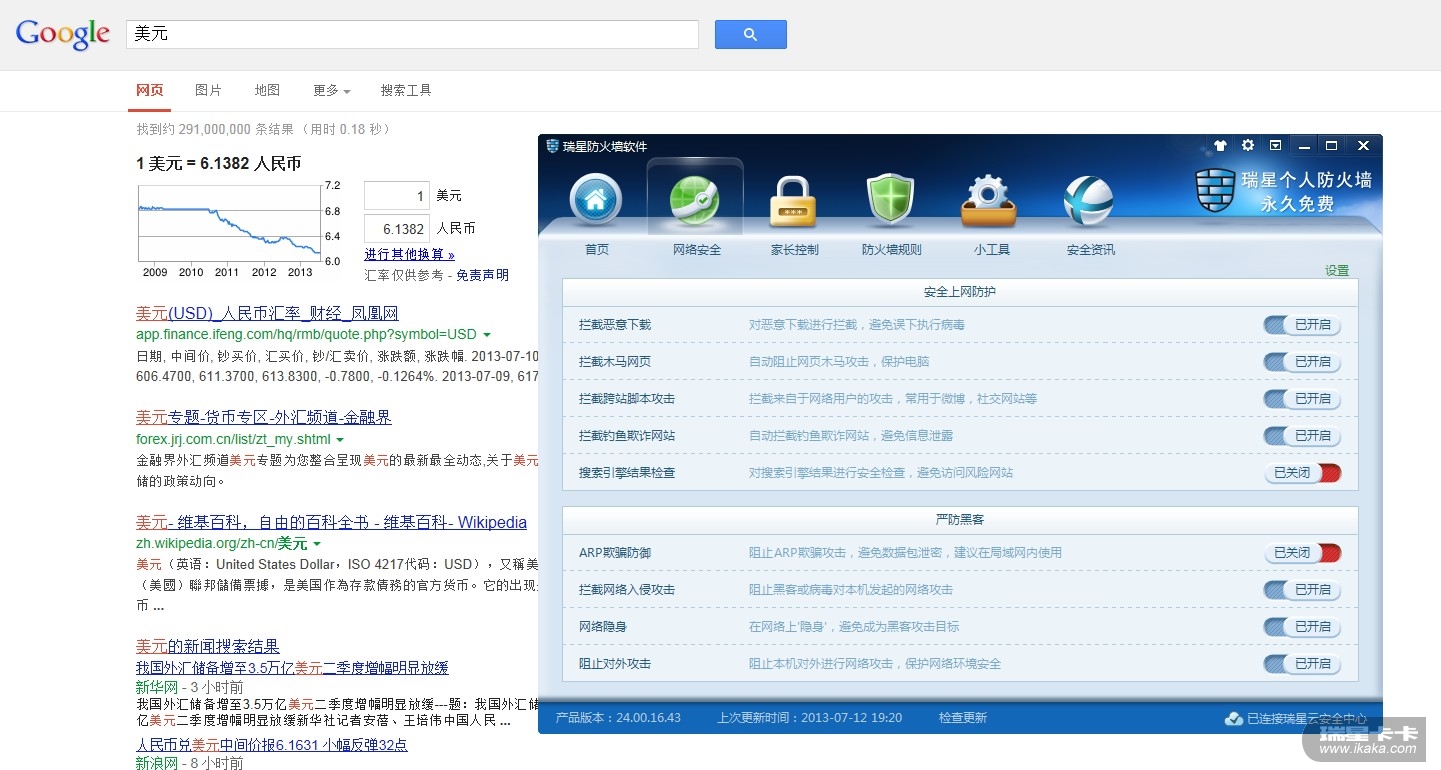Click the skin T-shirt icon in the title bar
Image resolution: width=1441 pixels, height=770 pixels.
click(1220, 146)
